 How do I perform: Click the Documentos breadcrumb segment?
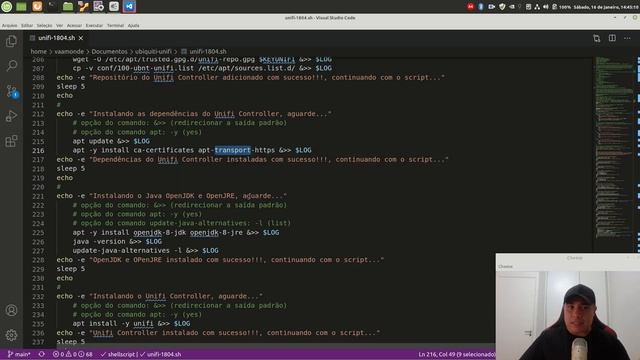[x=109, y=51]
